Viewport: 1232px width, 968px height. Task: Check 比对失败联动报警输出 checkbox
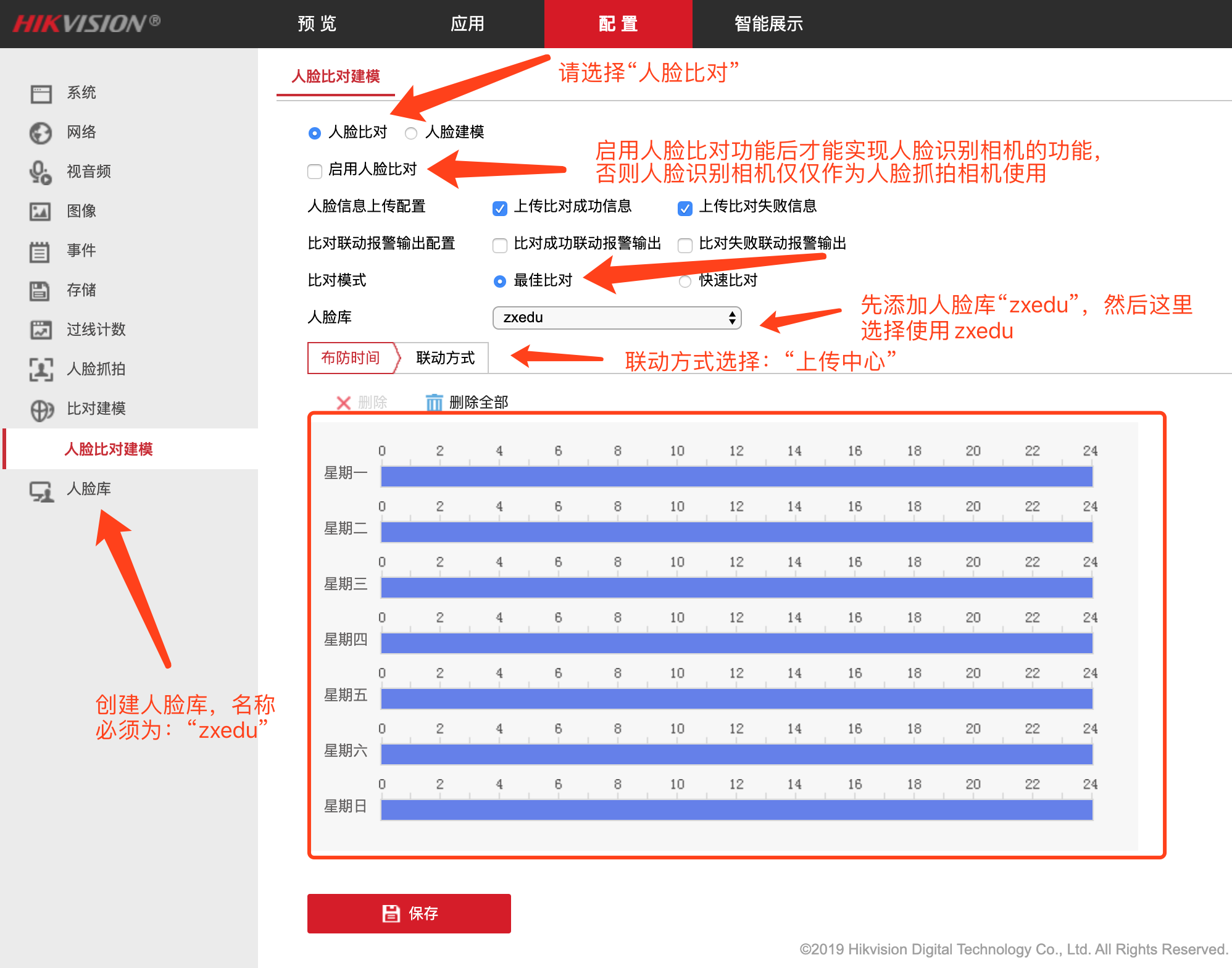coord(685,245)
